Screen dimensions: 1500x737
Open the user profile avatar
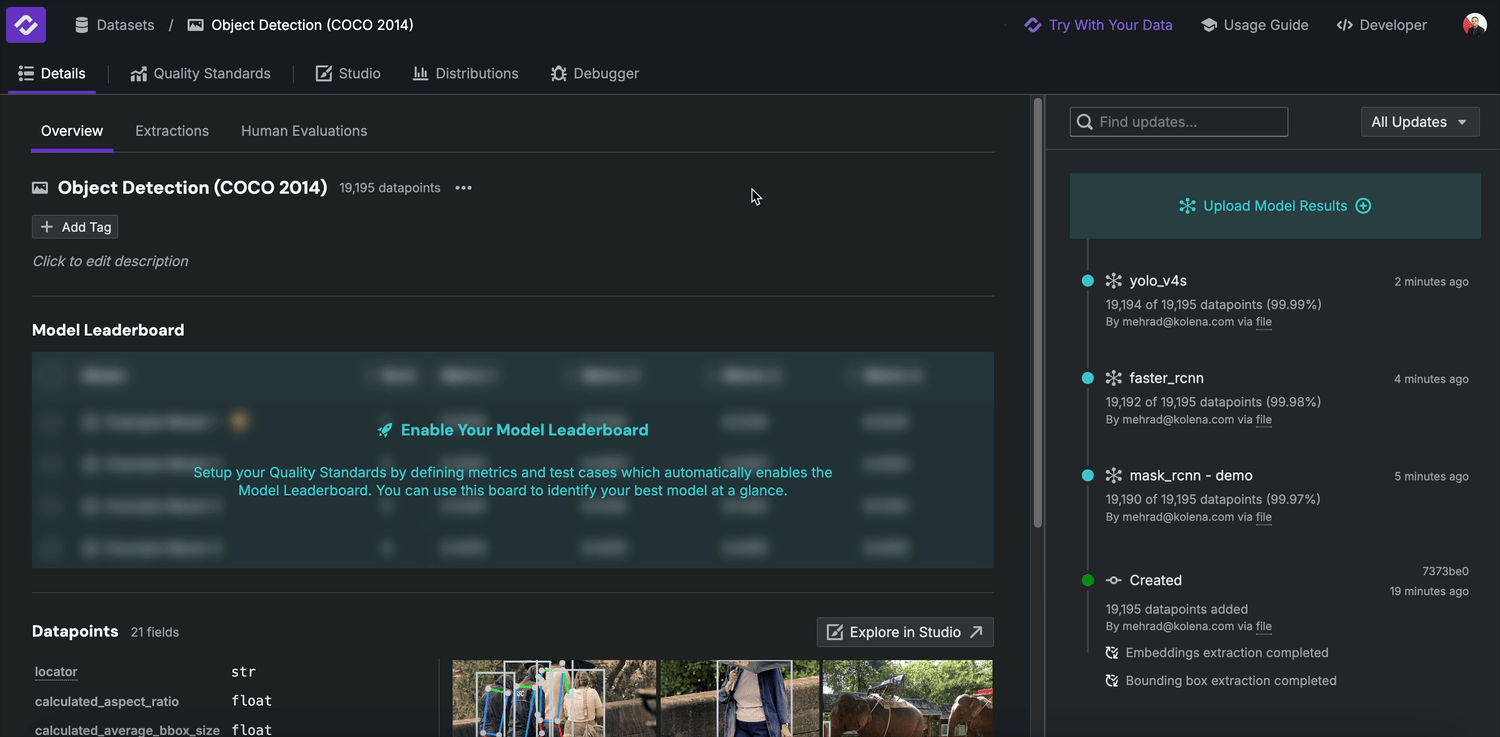(1474, 25)
